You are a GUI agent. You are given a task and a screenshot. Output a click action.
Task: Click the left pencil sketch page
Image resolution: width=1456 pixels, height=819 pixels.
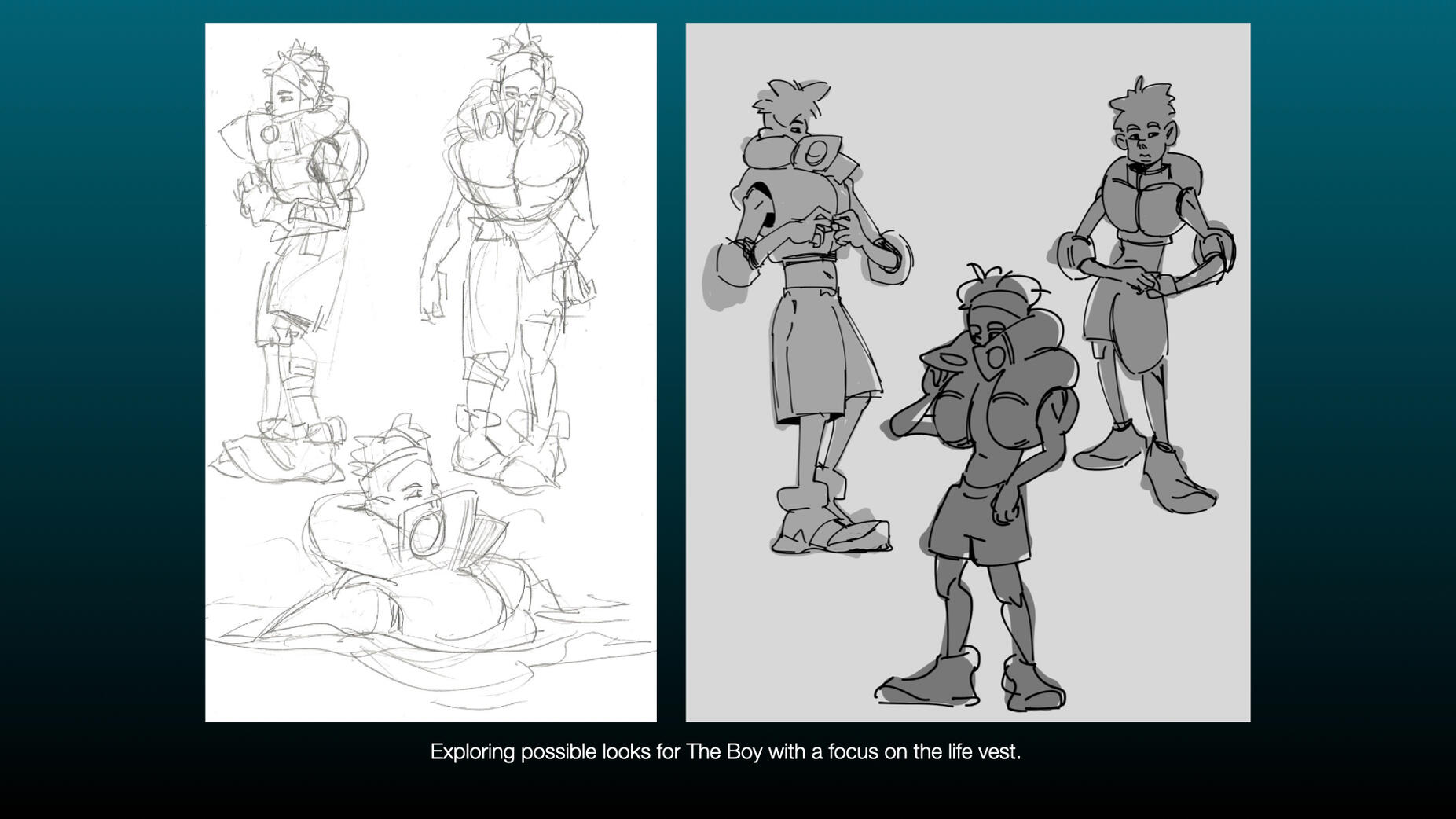pyautogui.click(x=431, y=372)
